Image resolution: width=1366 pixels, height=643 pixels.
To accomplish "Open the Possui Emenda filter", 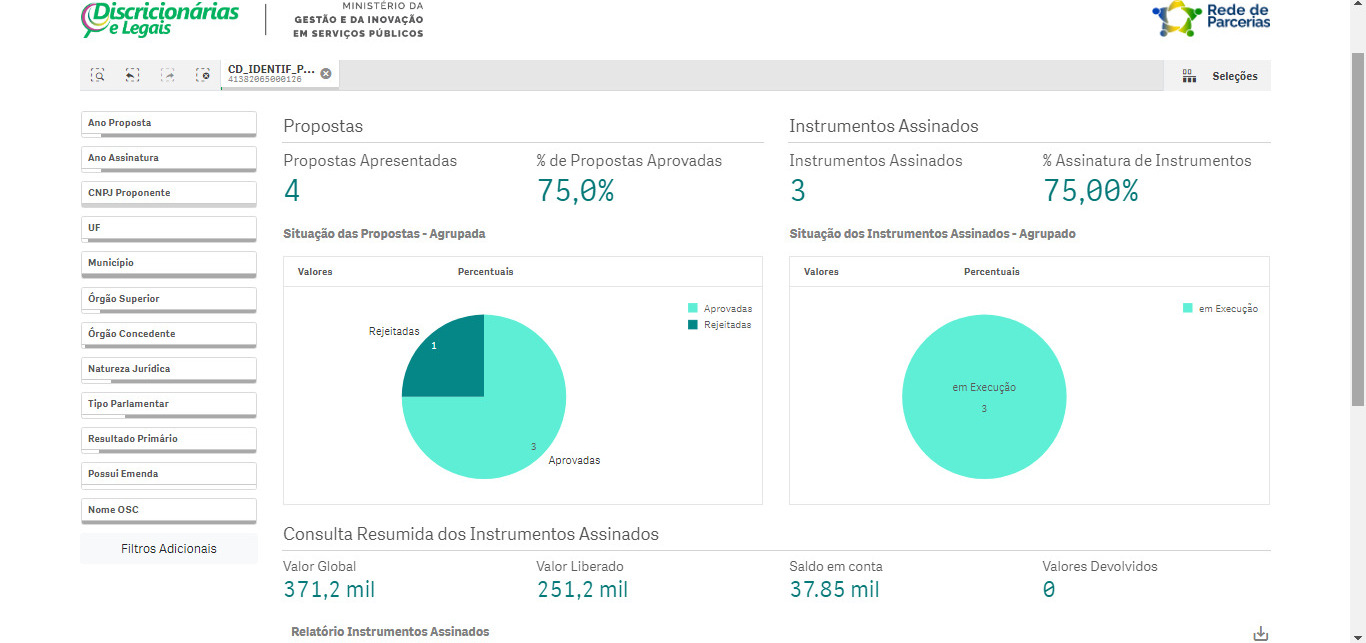I will tap(168, 475).
